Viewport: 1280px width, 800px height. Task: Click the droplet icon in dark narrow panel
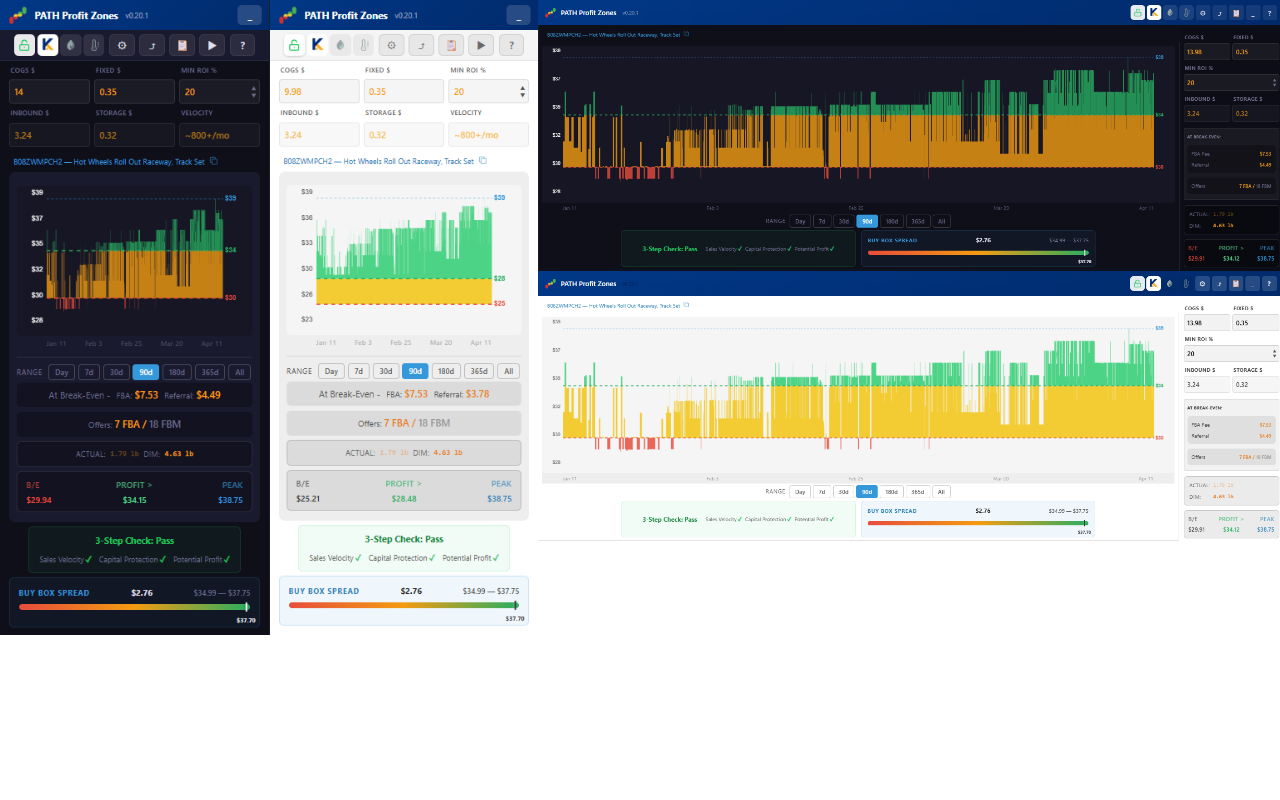(70, 45)
